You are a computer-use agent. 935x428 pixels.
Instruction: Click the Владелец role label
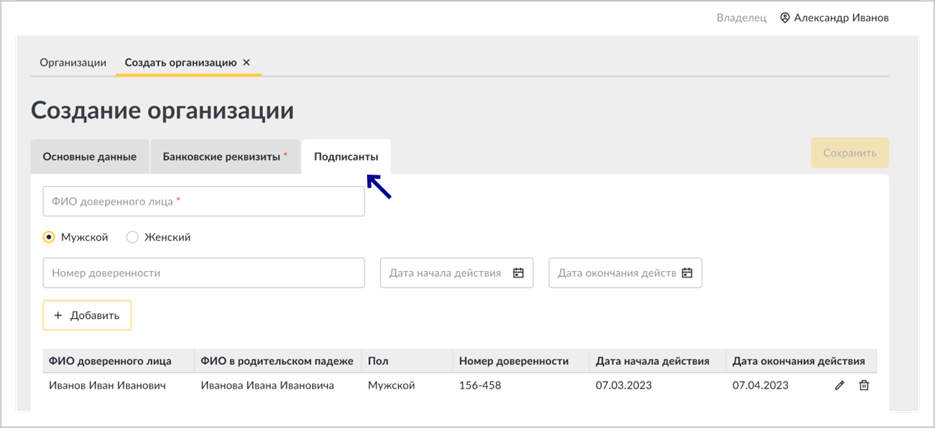click(x=741, y=18)
